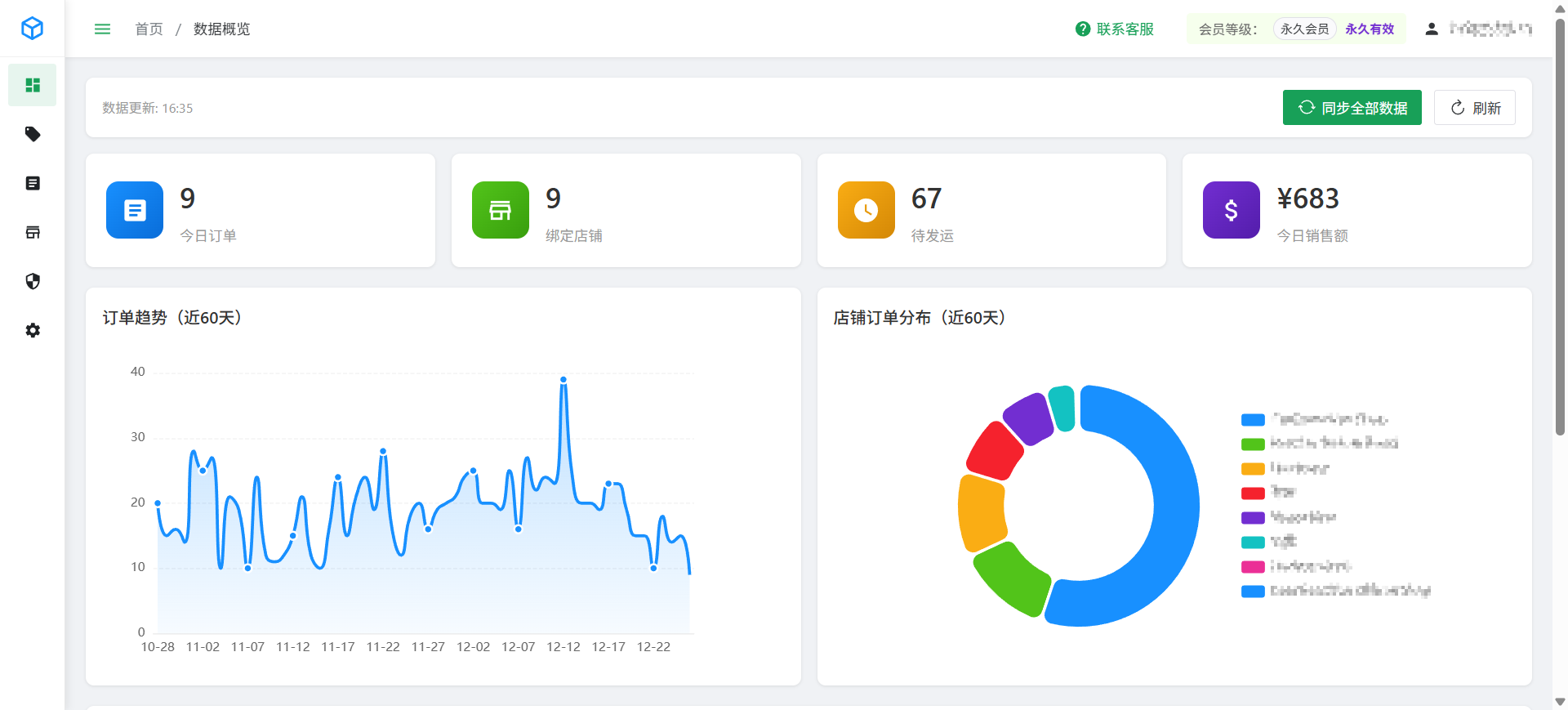Go to 首页 breadcrumb
This screenshot has width=1568, height=710.
(149, 29)
